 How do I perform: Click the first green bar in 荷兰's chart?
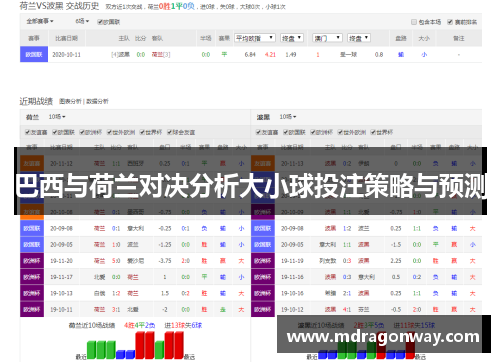91,350
